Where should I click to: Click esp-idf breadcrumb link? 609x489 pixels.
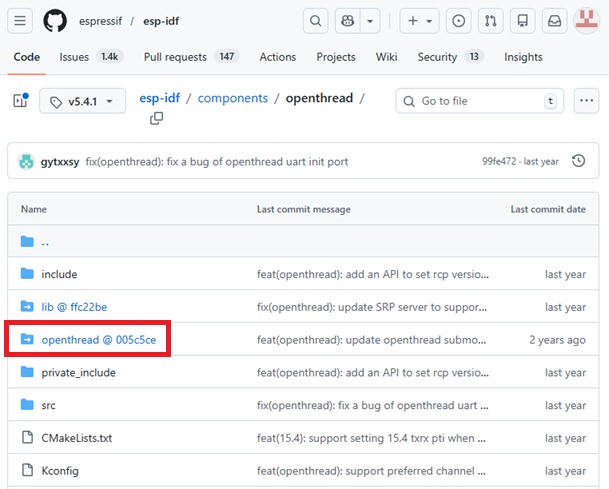point(160,98)
